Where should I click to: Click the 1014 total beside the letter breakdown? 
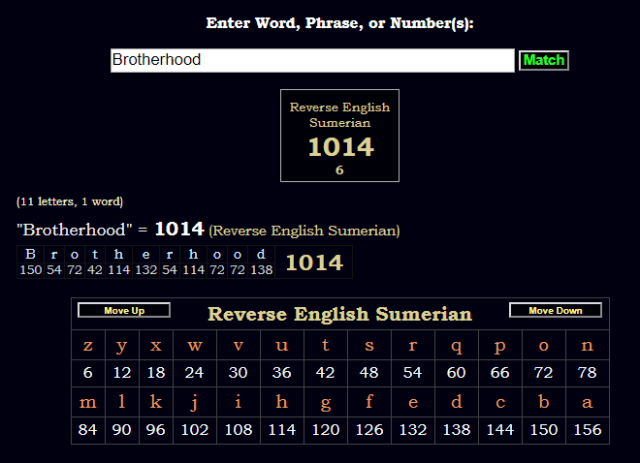(314, 263)
